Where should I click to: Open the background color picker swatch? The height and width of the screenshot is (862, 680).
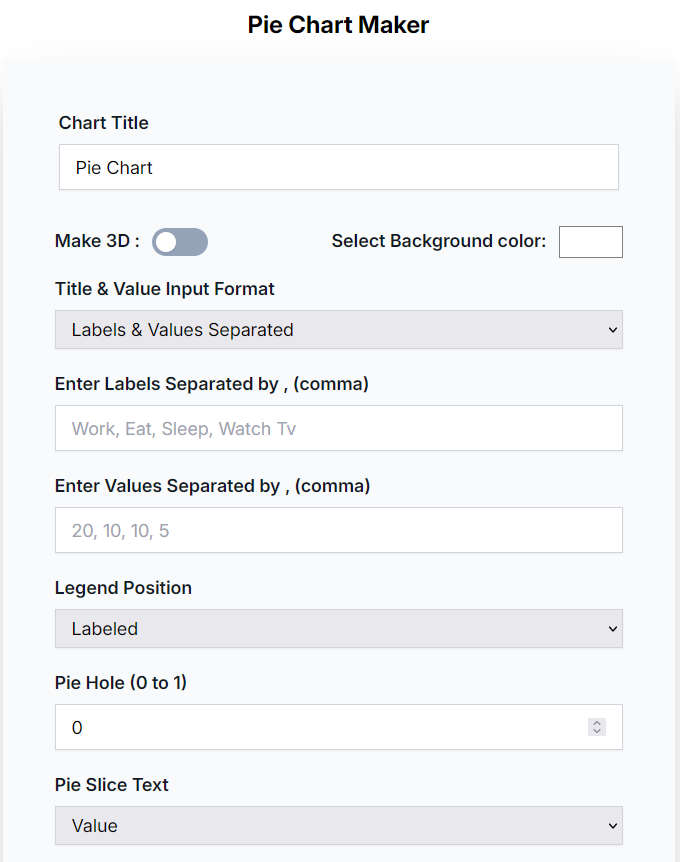pyautogui.click(x=590, y=242)
